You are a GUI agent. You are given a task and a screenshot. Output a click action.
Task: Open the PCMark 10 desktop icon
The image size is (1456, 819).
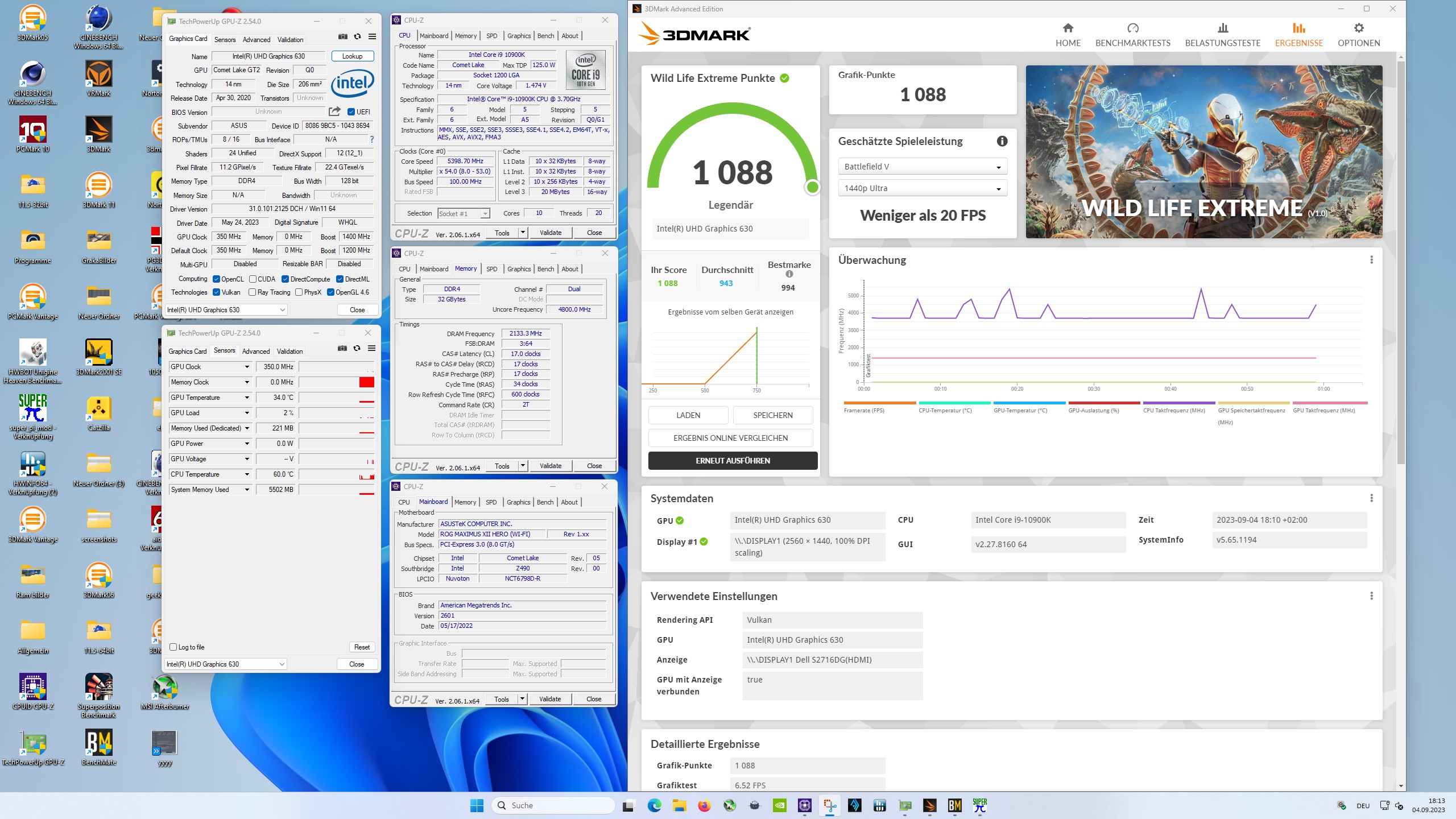(33, 135)
